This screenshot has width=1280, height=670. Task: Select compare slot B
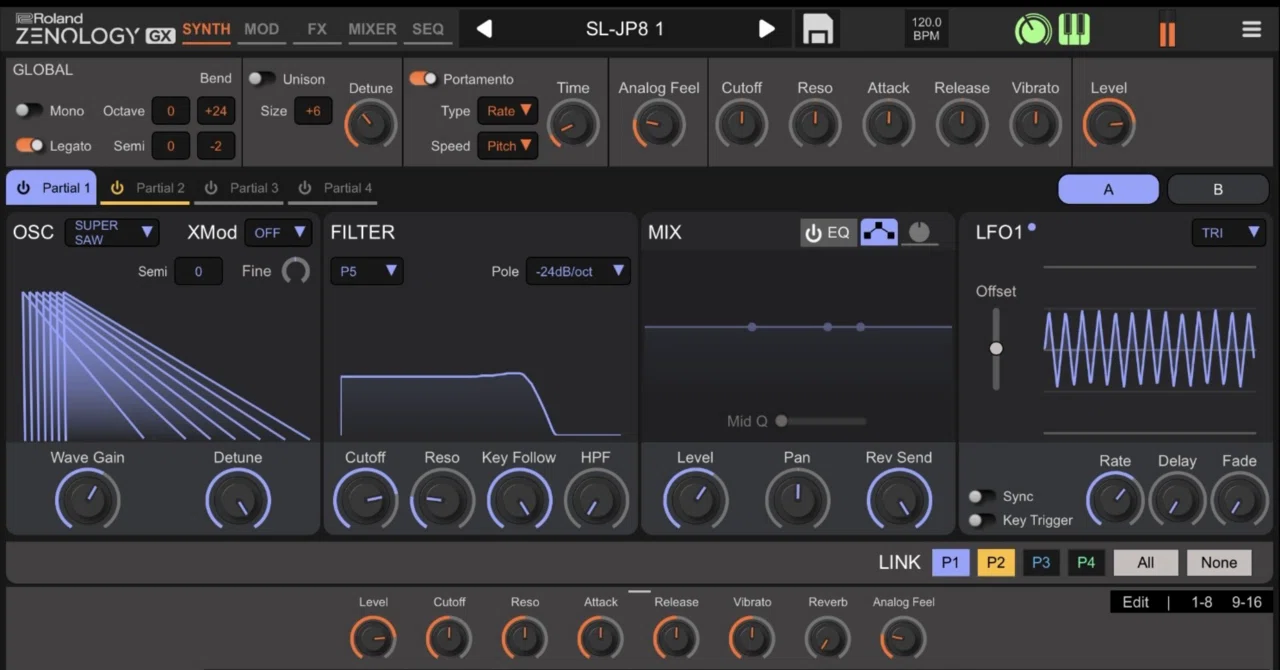[x=1217, y=189]
